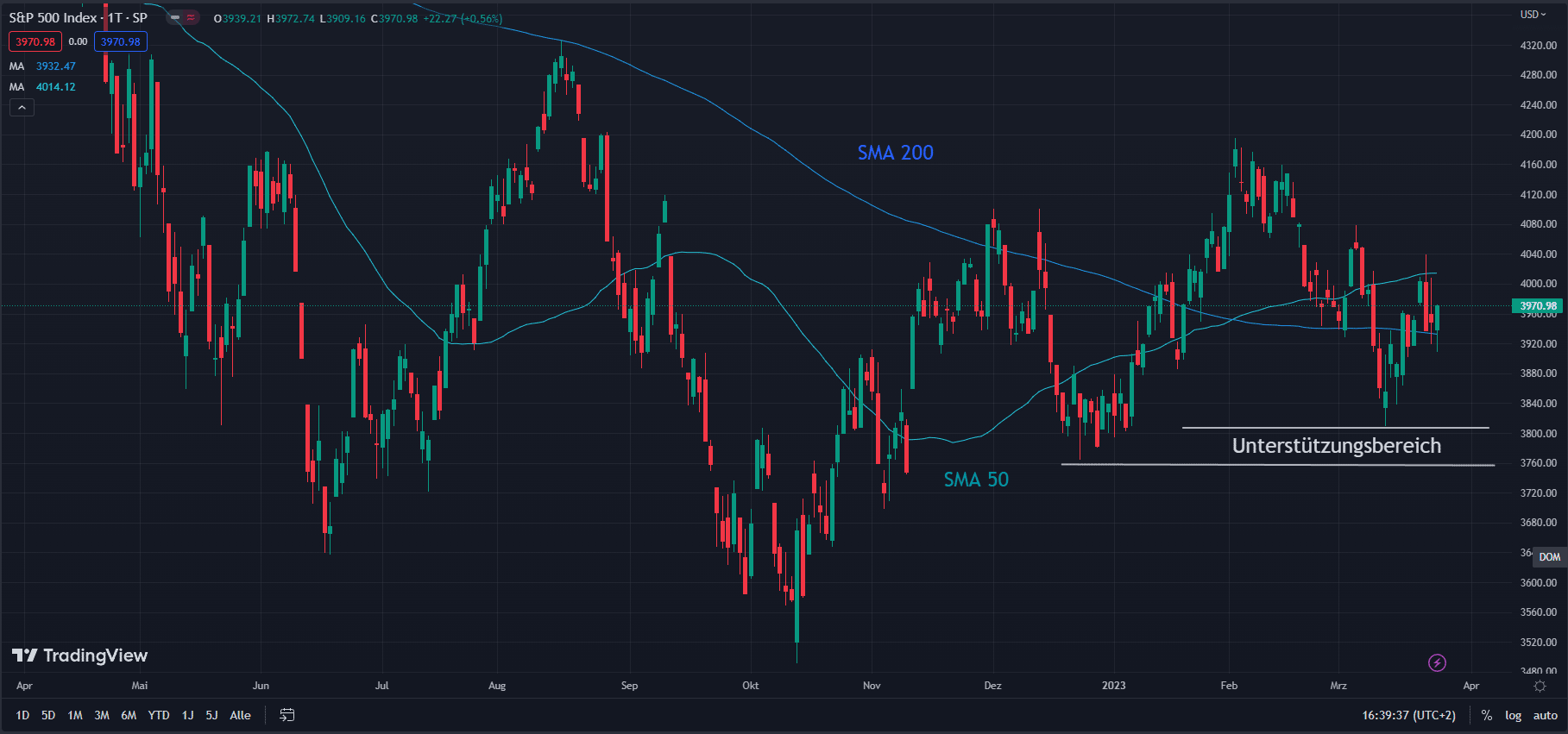Click the purple lightning bolt icon
Viewport: 1568px width, 734px height.
coord(1437,662)
